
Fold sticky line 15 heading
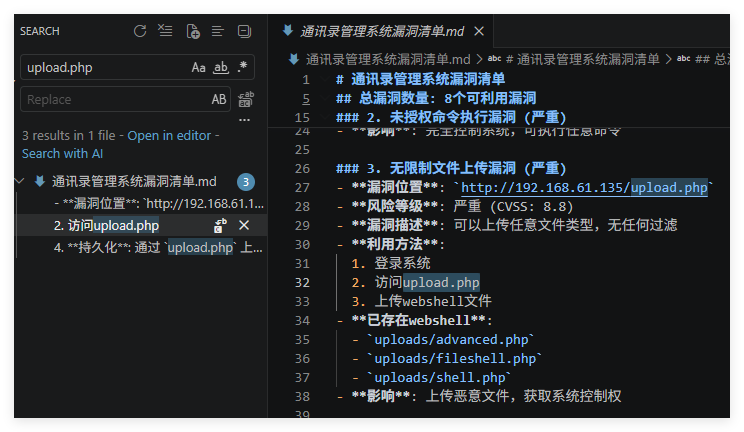click(325, 117)
